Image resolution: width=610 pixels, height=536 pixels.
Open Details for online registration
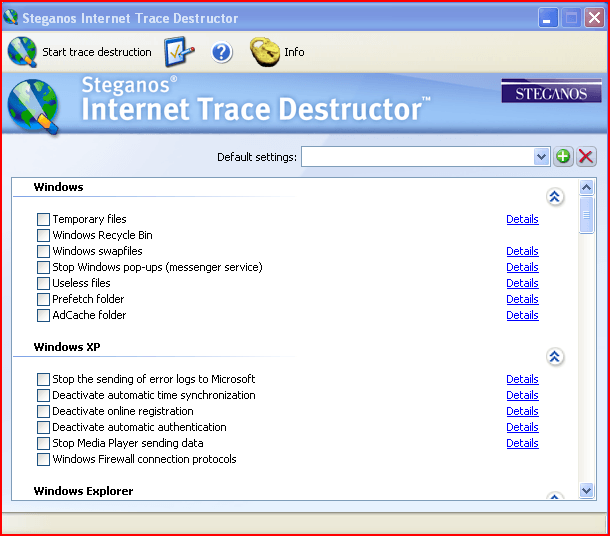point(522,411)
